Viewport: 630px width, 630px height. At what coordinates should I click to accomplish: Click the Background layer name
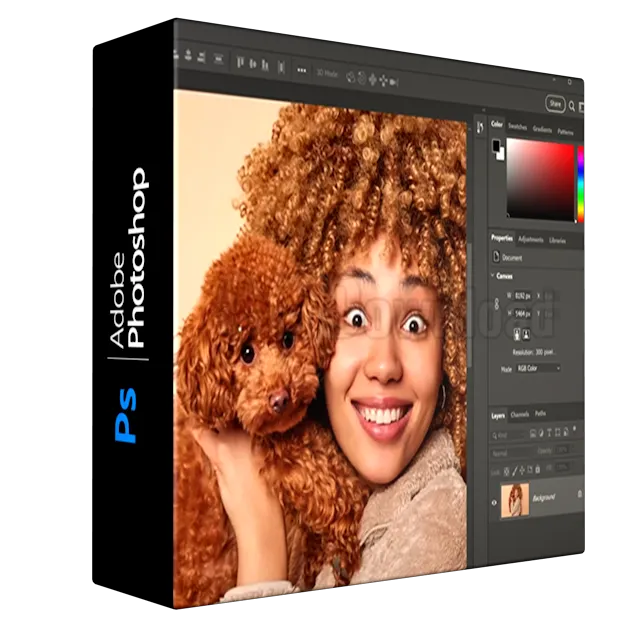[x=544, y=497]
